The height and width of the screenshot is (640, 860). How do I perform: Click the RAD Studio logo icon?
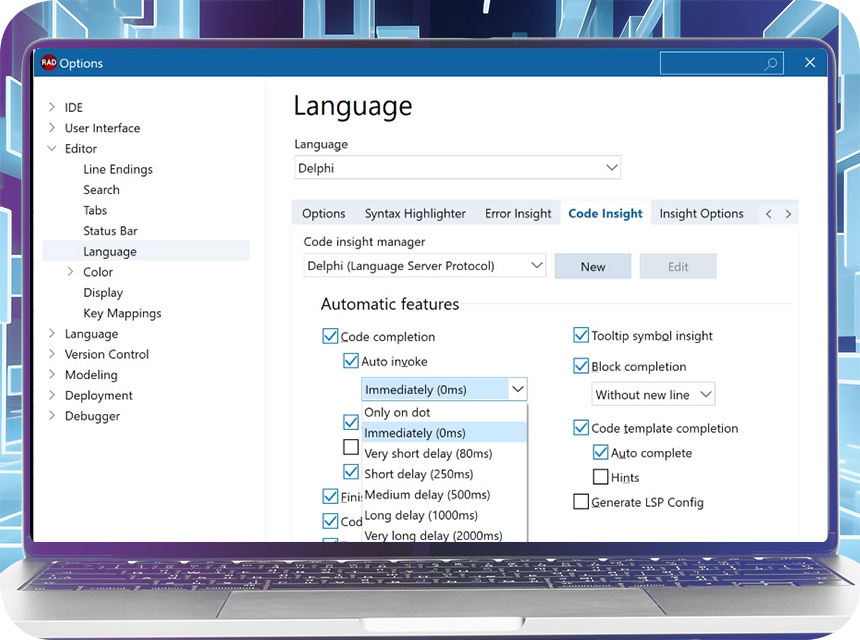click(x=48, y=63)
